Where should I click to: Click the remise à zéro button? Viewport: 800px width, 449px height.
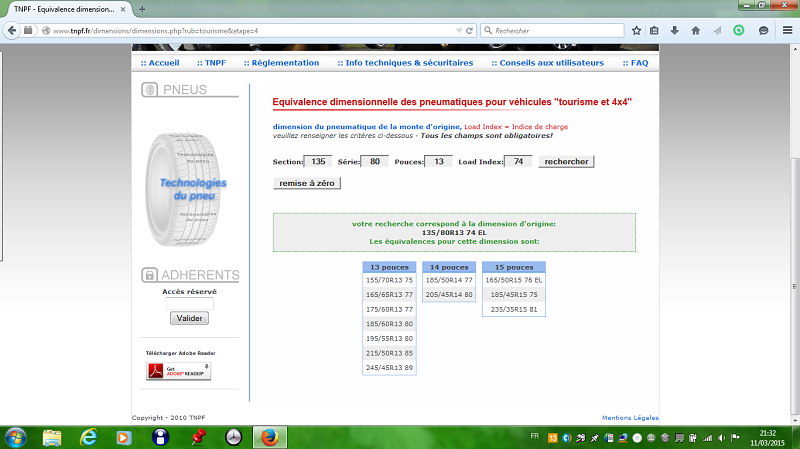(308, 183)
